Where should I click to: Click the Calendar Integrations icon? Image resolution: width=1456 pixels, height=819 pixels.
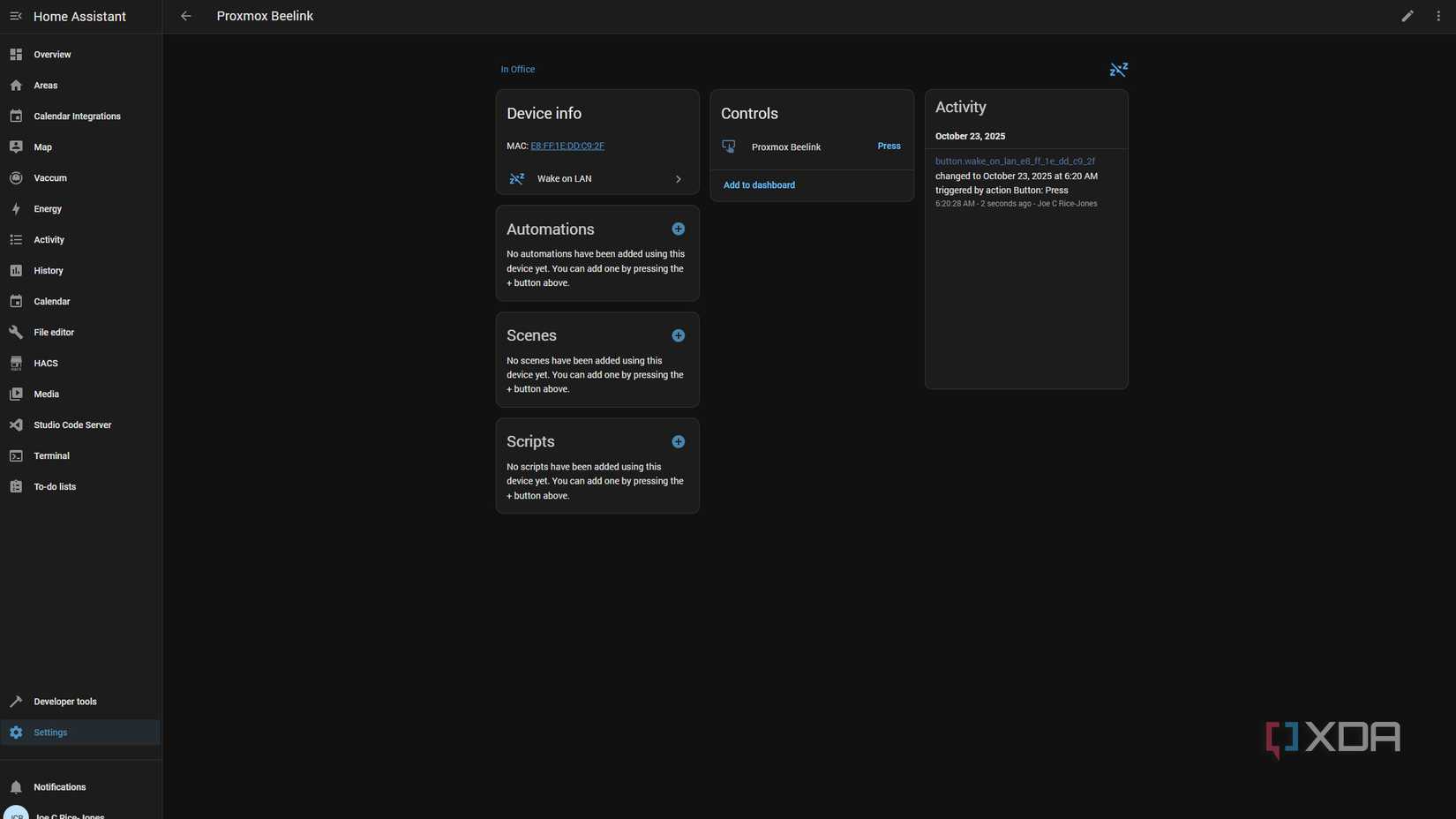tap(16, 116)
